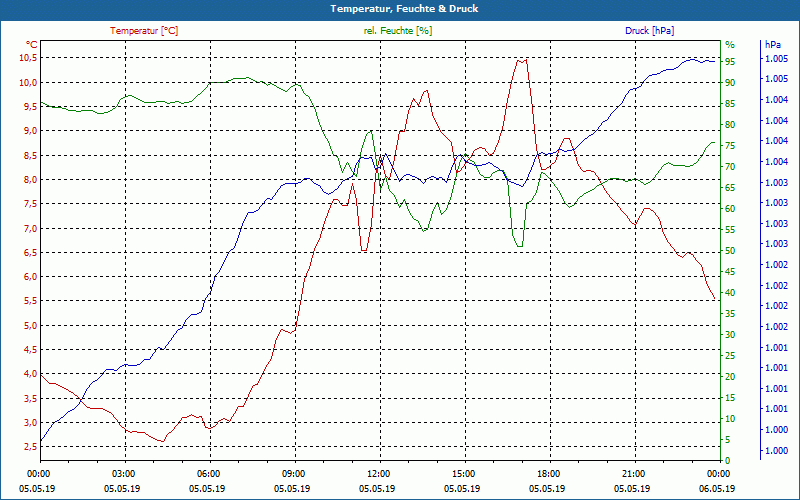Click the '06.05.19' date label
Viewport: 800px width, 500px height.
717,488
